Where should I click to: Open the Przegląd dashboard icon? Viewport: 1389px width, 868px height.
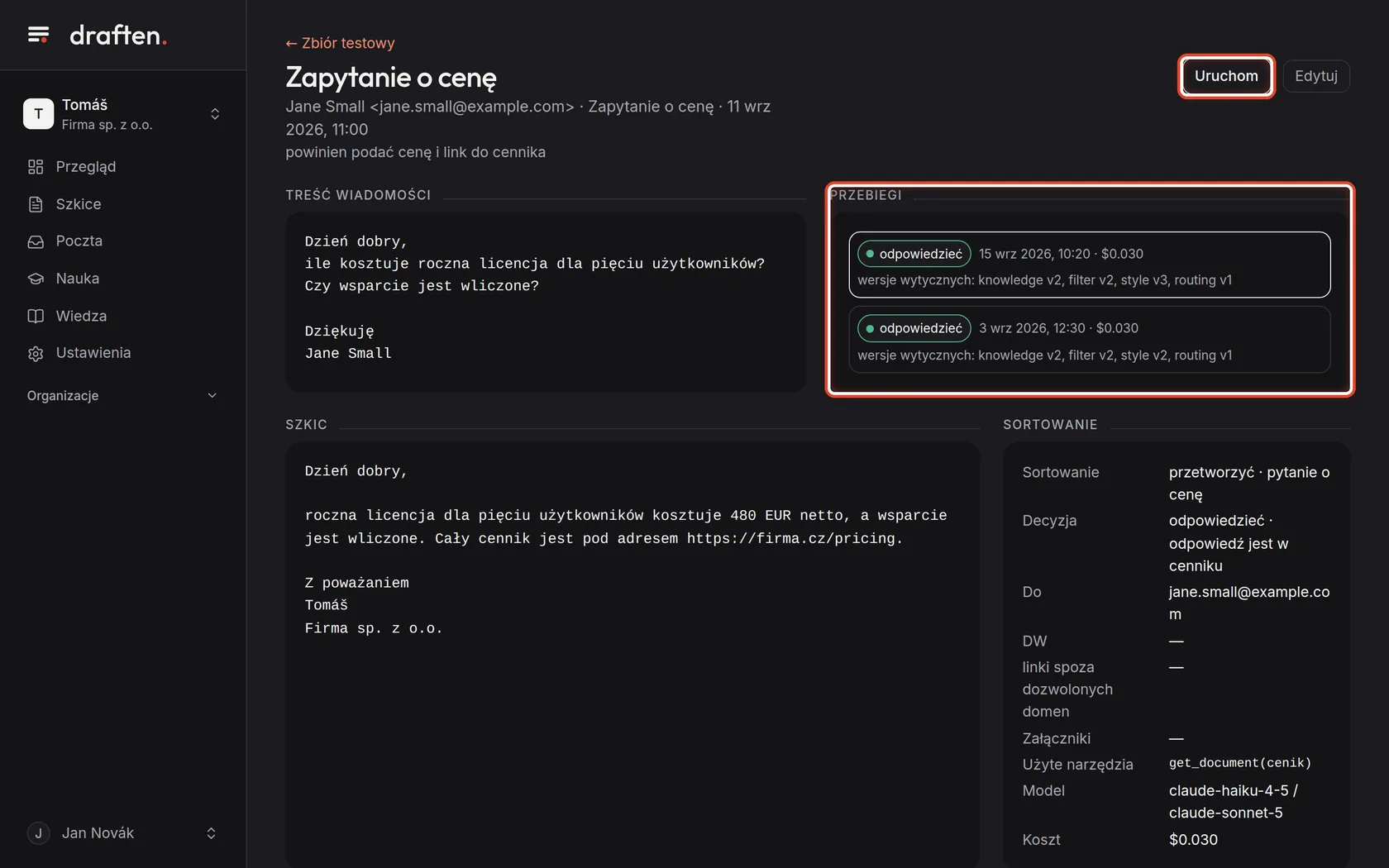[x=36, y=167]
